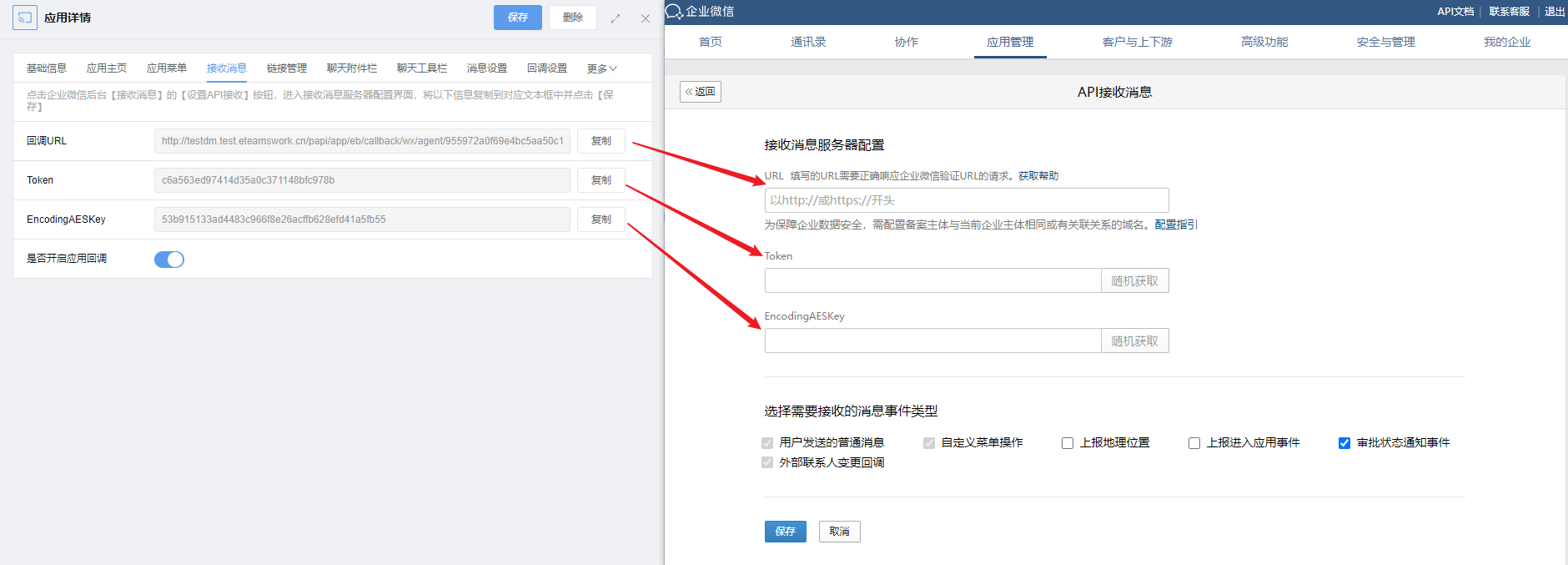Close the app details panel
This screenshot has height=565, width=1568.
646,18
